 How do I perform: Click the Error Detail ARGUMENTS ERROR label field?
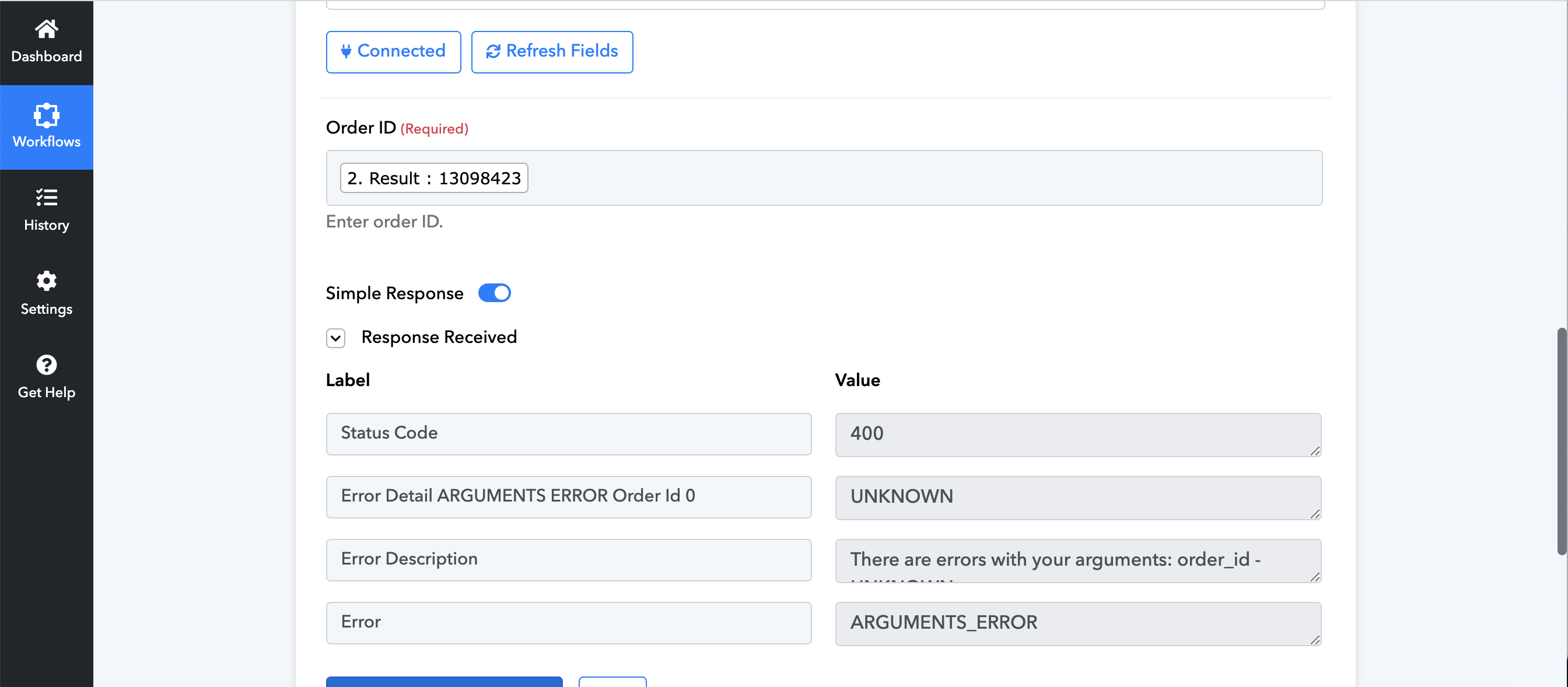tap(569, 496)
